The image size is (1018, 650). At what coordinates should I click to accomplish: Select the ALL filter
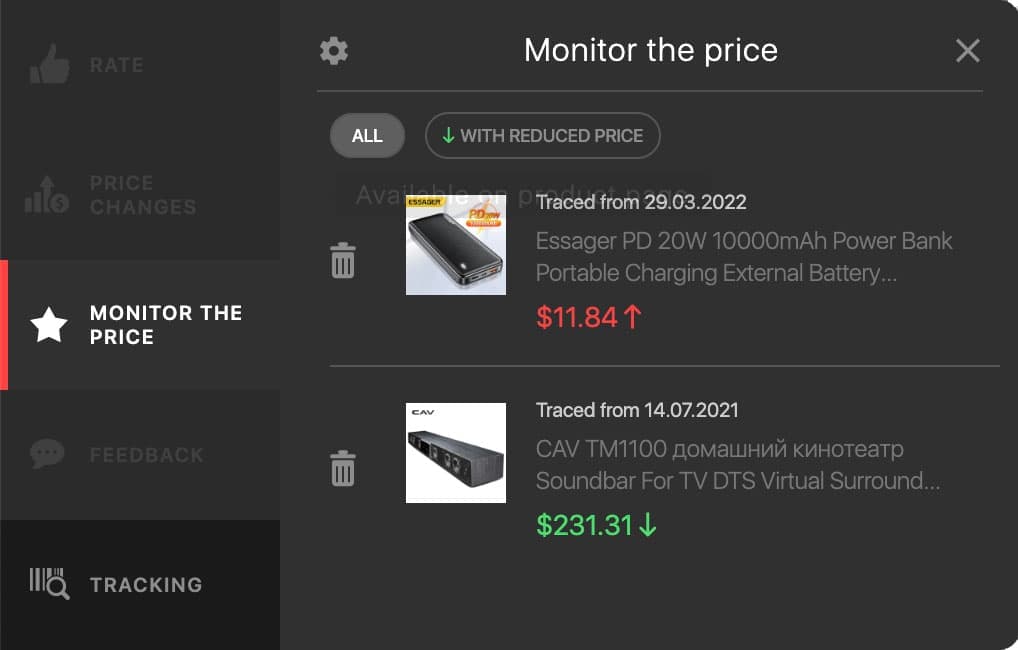click(x=367, y=136)
